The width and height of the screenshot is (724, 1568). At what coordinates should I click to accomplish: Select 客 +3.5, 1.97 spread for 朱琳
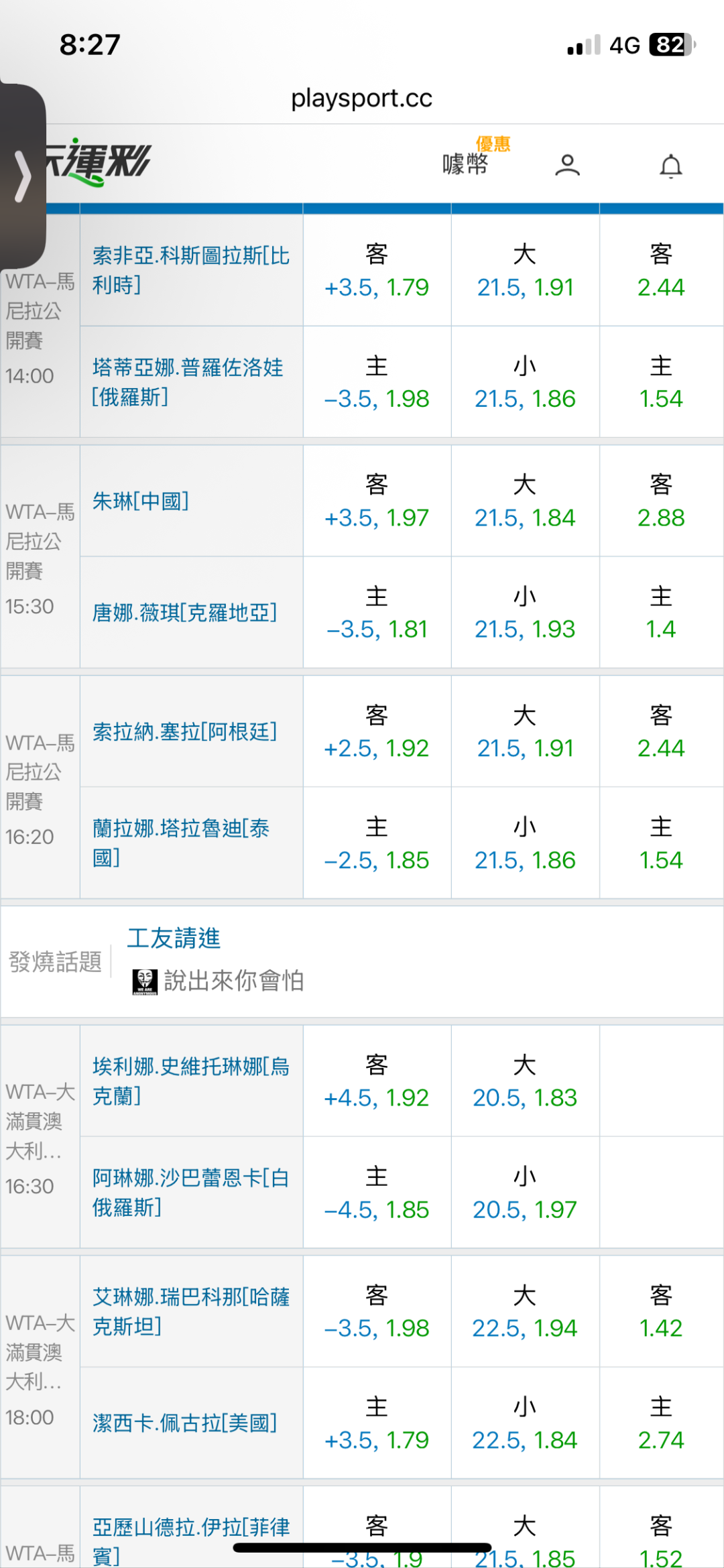pos(377,501)
